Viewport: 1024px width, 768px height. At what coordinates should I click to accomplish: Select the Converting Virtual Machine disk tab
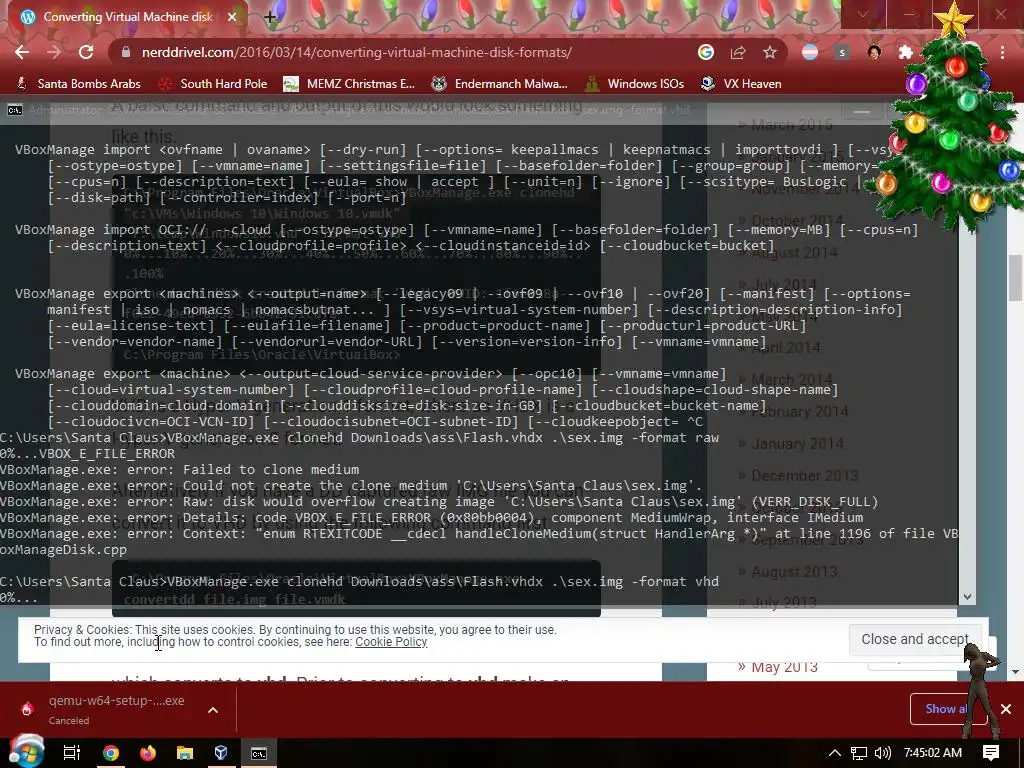127,17
